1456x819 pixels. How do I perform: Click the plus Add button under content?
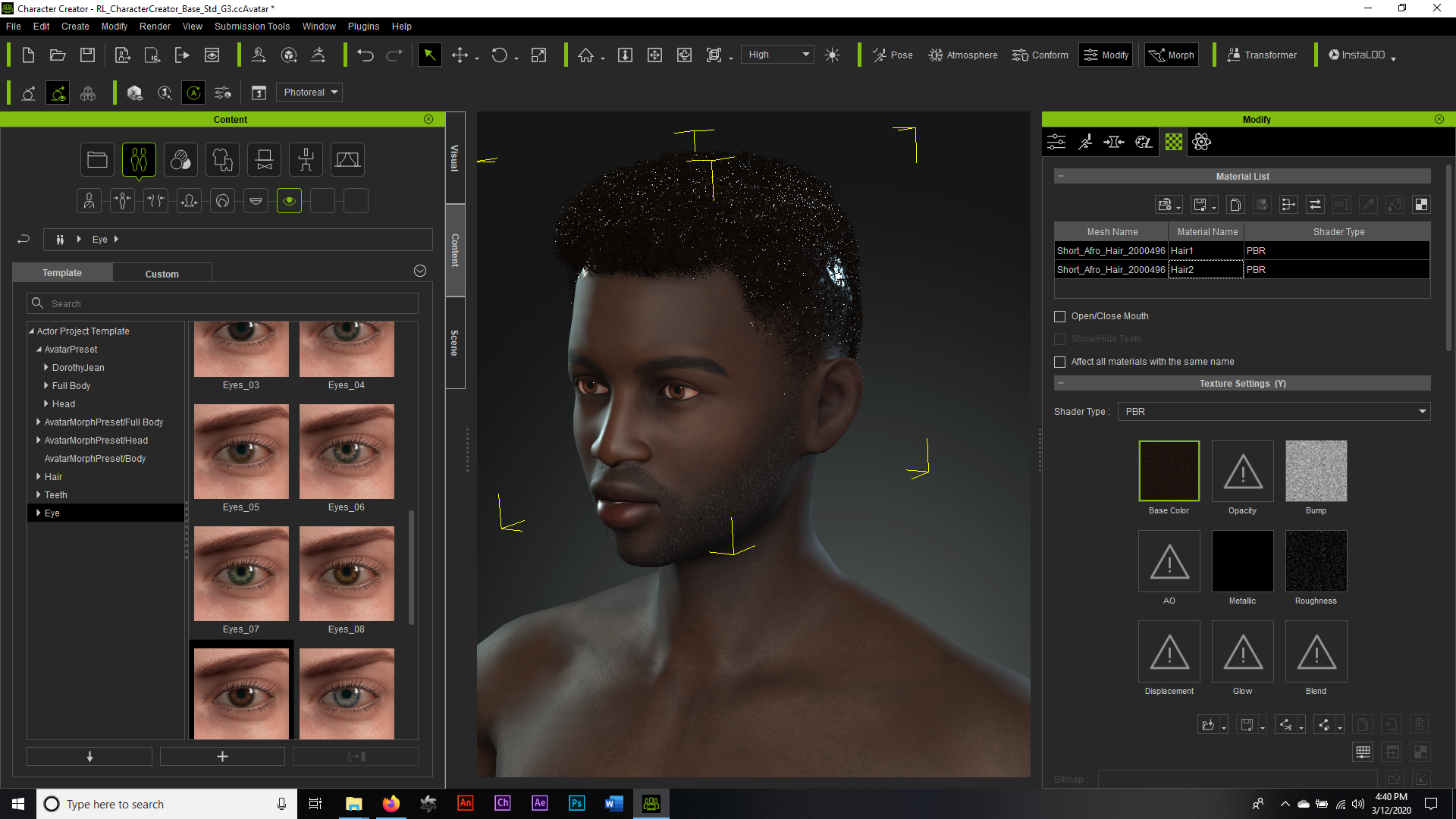[x=222, y=757]
